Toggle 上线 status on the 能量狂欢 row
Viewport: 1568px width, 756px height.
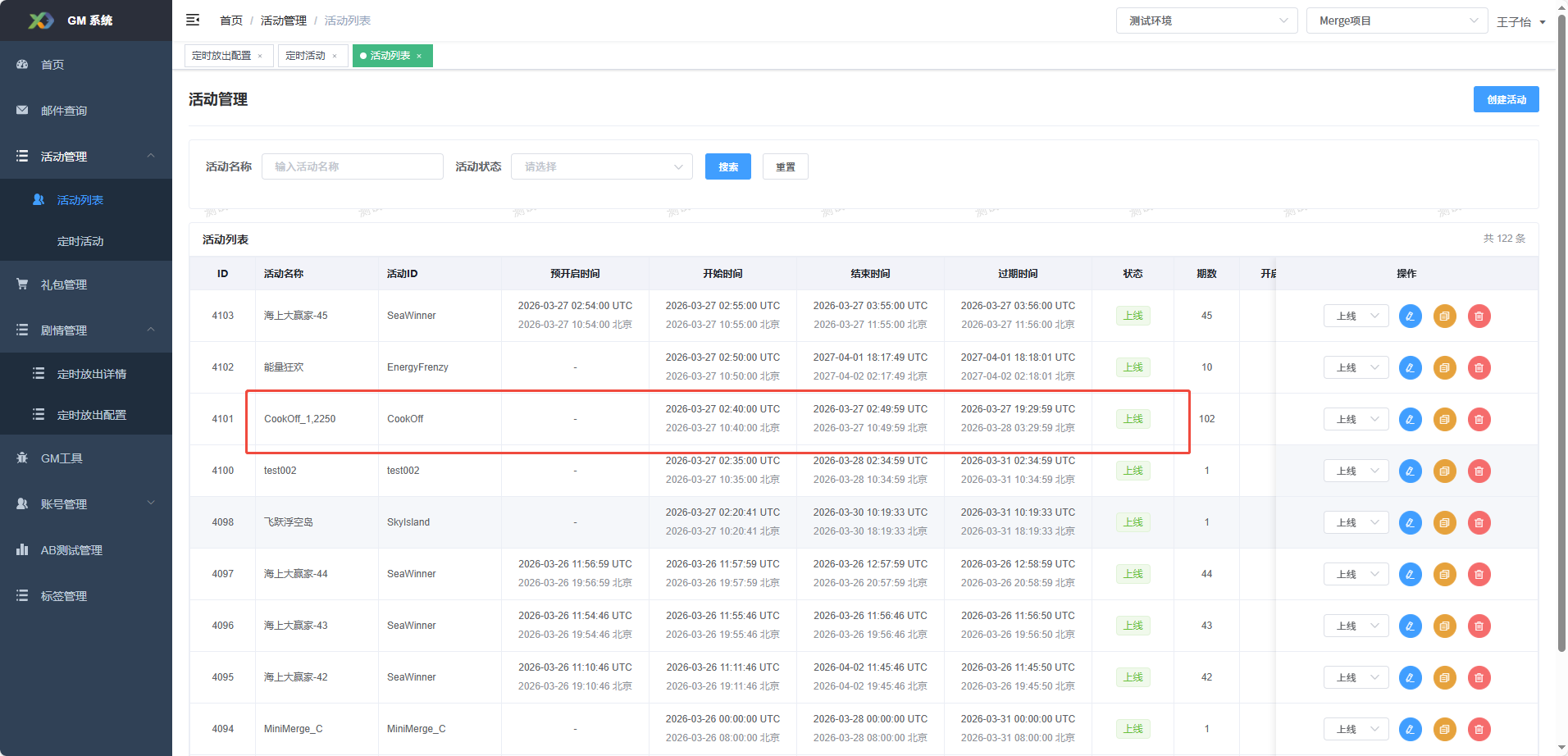point(1133,367)
